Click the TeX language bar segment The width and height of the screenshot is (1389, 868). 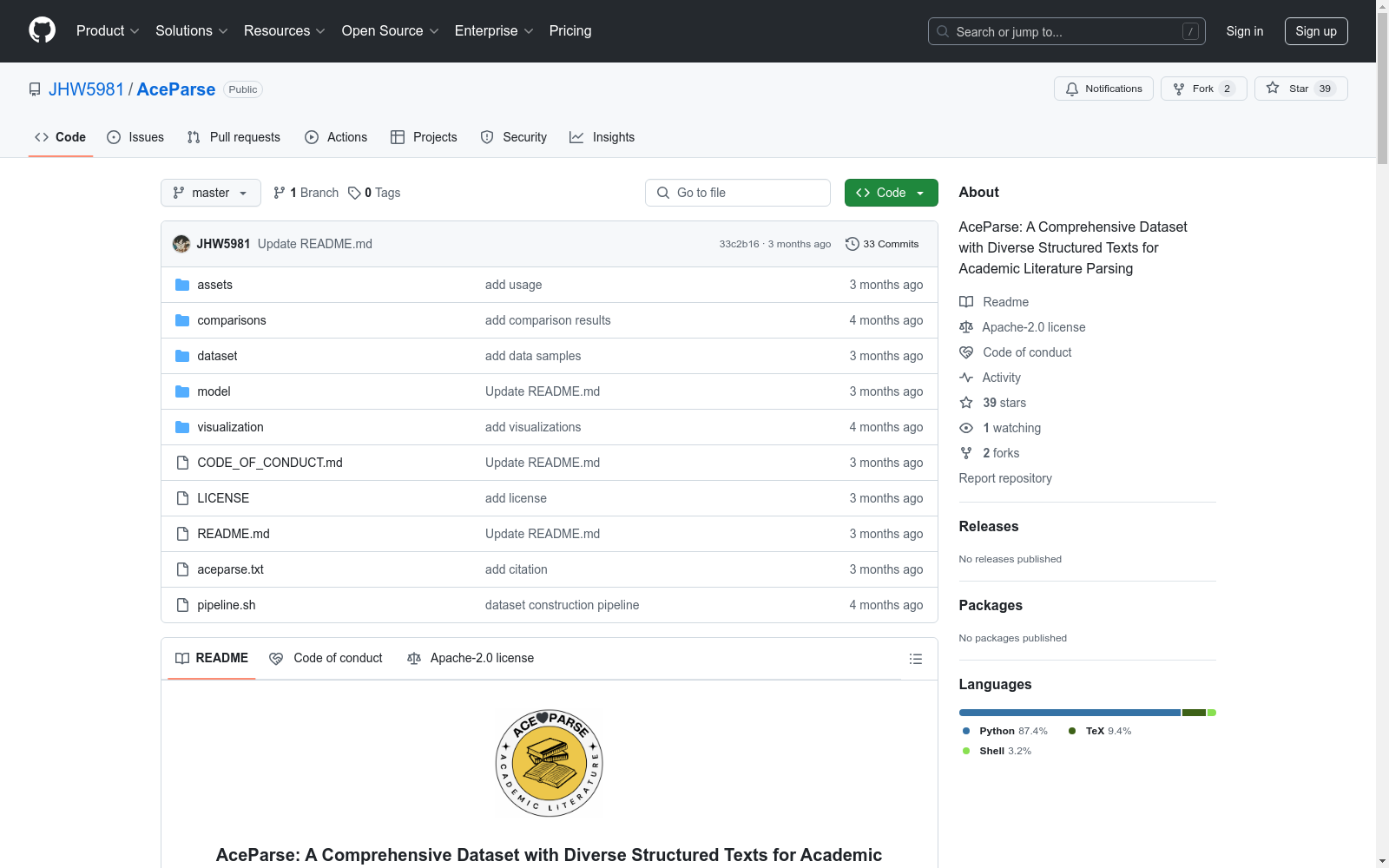pos(1194,713)
